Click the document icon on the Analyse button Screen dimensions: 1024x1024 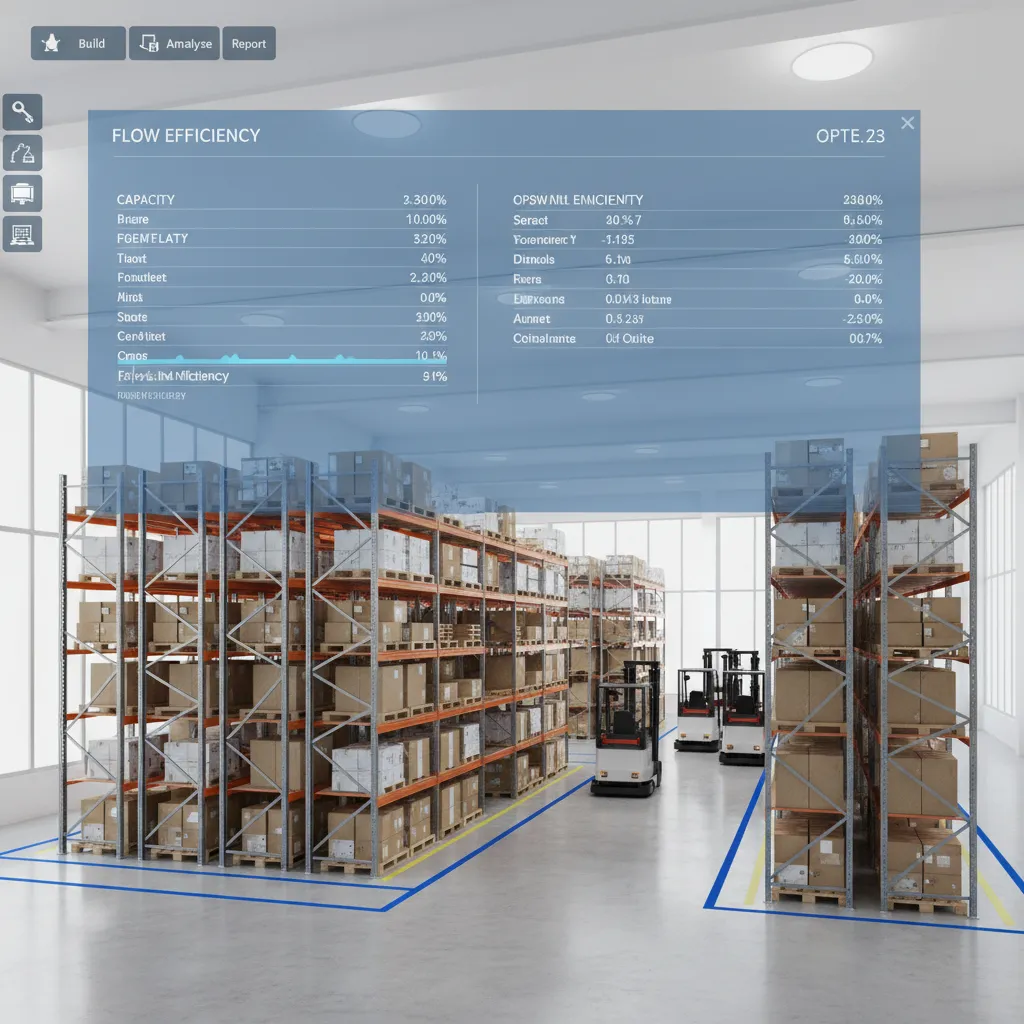(x=148, y=43)
